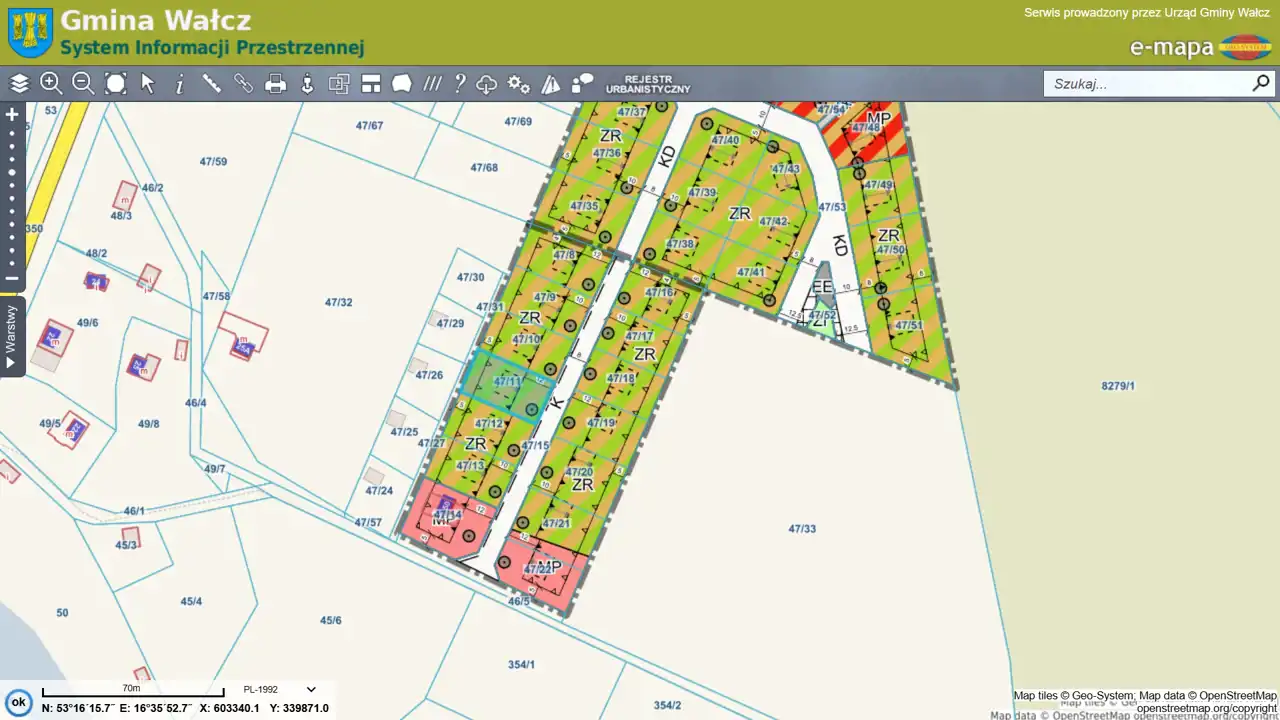Click the search magnifier button
Screen dimensions: 1280x720
[1261, 84]
